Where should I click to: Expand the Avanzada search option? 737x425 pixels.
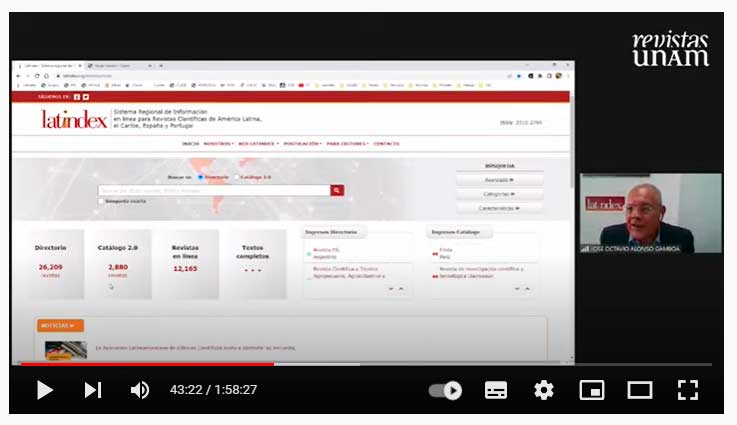(499, 180)
